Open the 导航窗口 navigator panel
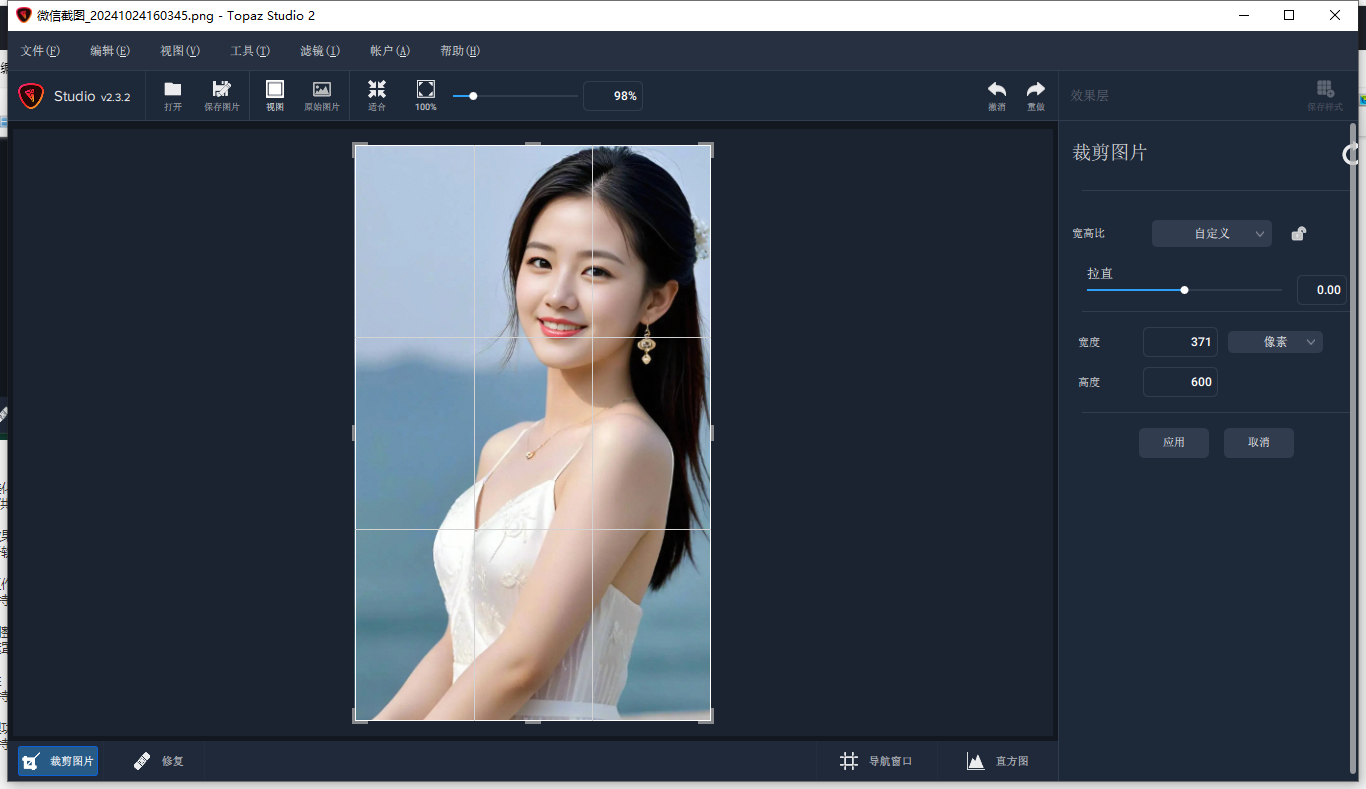 pyautogui.click(x=876, y=761)
